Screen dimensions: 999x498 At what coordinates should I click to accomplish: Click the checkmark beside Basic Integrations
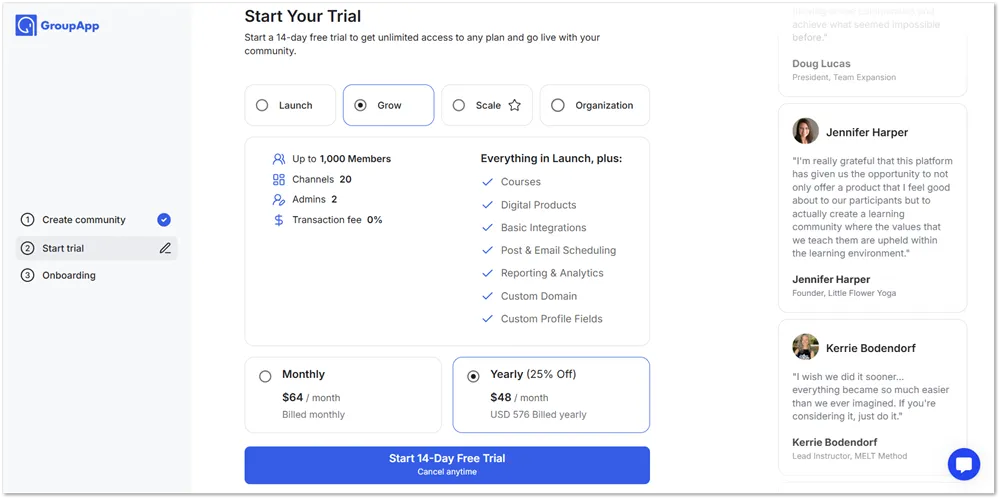tap(487, 227)
